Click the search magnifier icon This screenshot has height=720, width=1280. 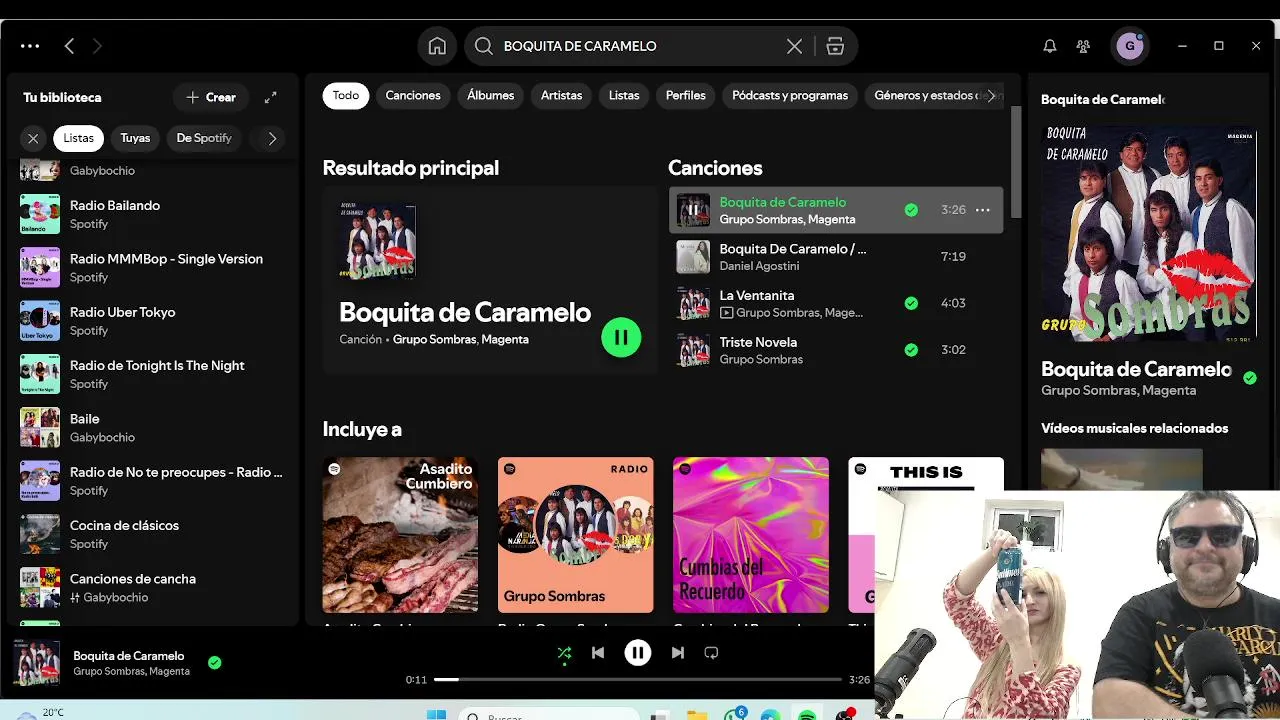click(483, 46)
